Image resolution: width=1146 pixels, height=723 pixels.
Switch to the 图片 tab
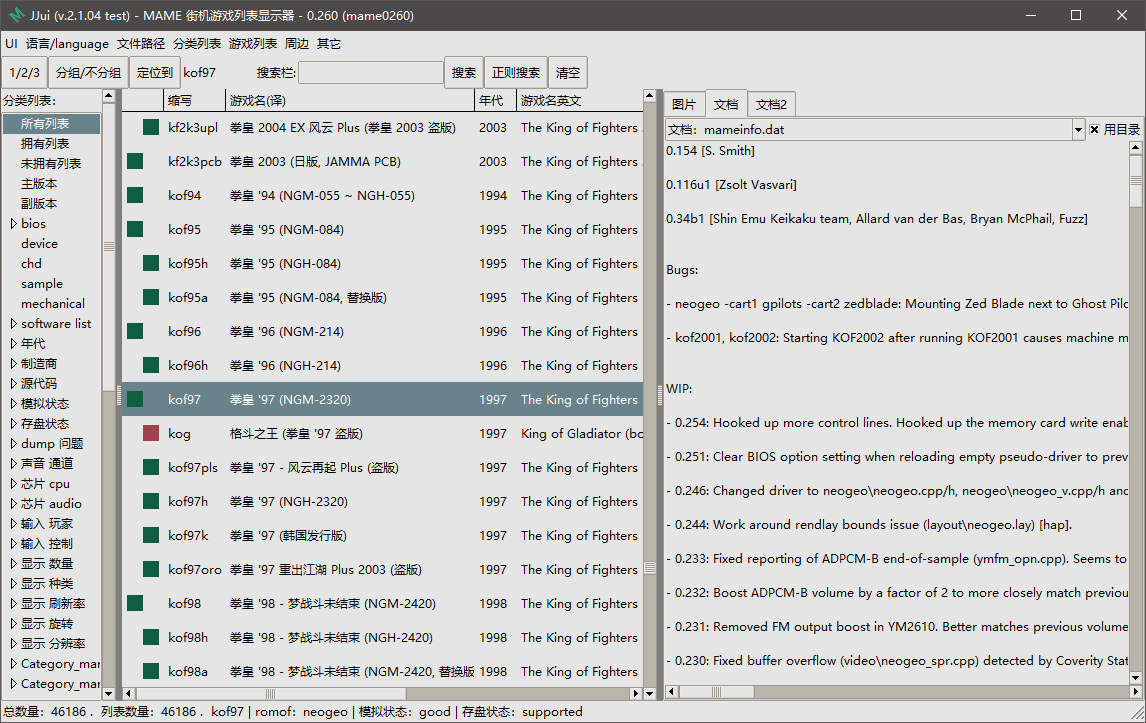tap(684, 105)
